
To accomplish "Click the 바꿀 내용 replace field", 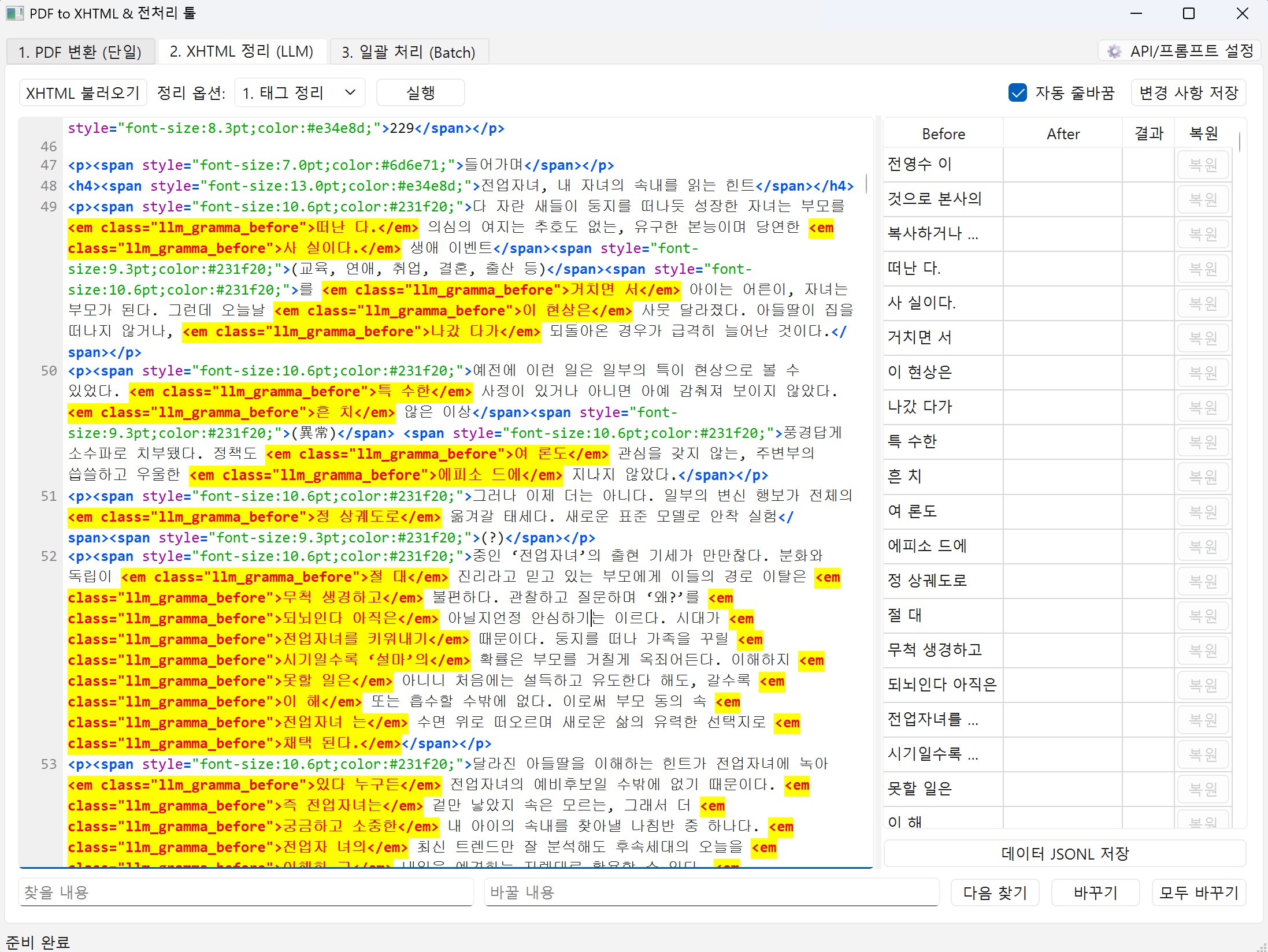I will point(711,892).
